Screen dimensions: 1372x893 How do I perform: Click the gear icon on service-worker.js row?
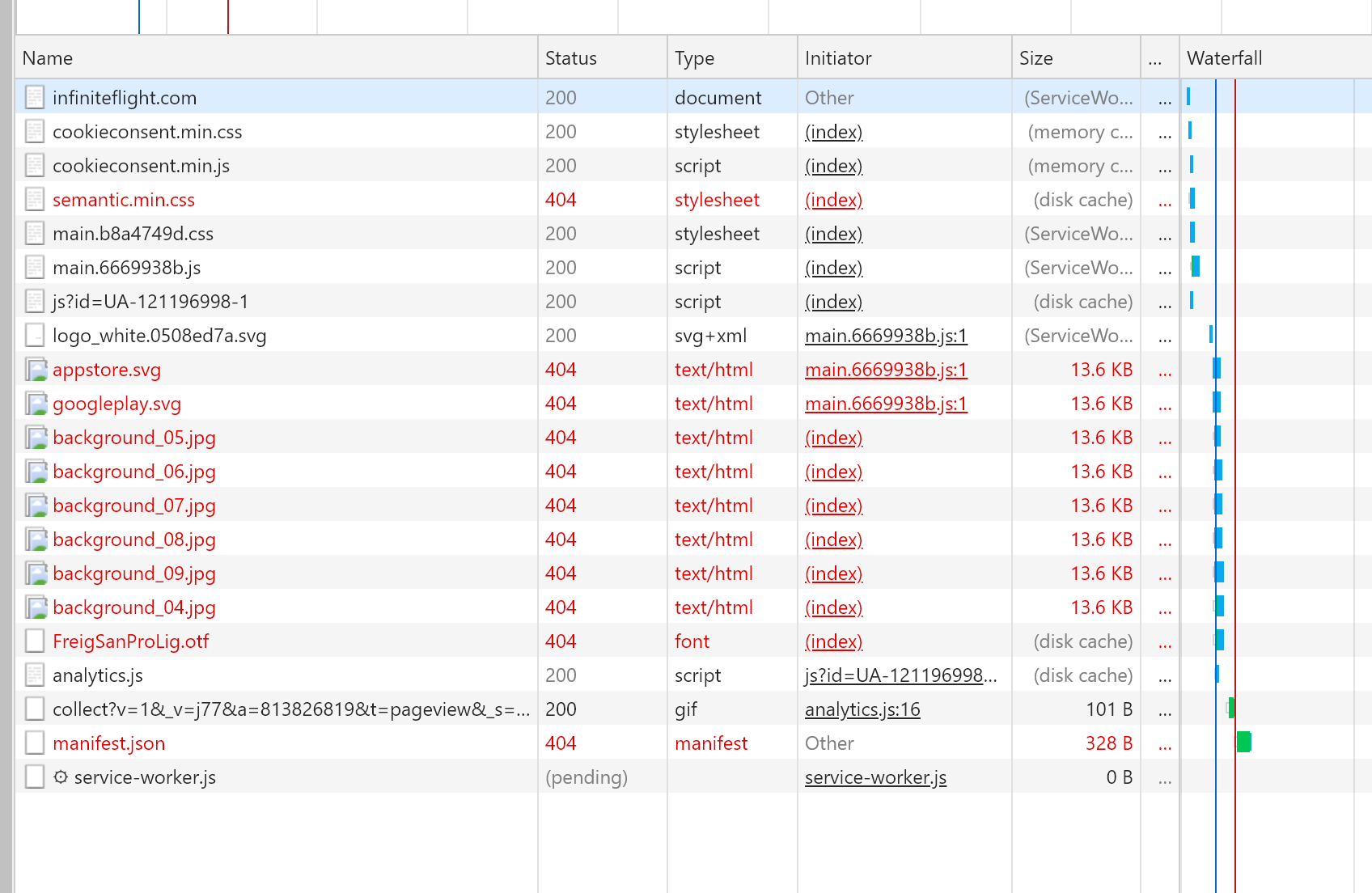(61, 777)
